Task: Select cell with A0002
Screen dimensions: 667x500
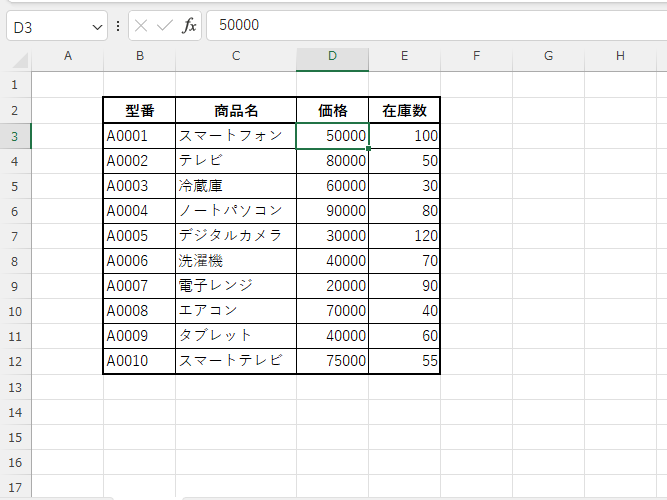Action: pos(140,161)
